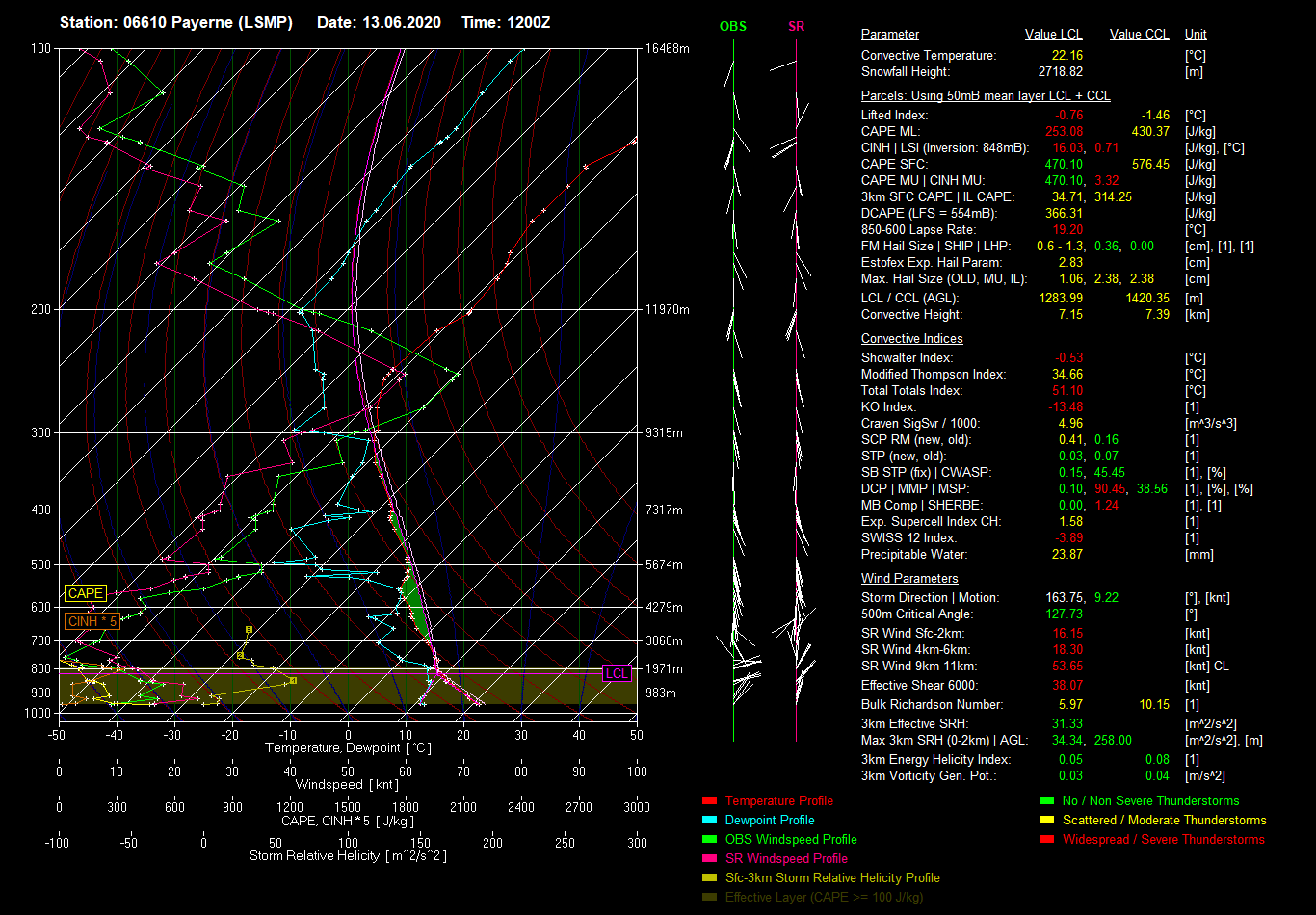Click the magenta SR Windspeed Profile swatch
Screen dimensions: 1316x915
[x=709, y=859]
